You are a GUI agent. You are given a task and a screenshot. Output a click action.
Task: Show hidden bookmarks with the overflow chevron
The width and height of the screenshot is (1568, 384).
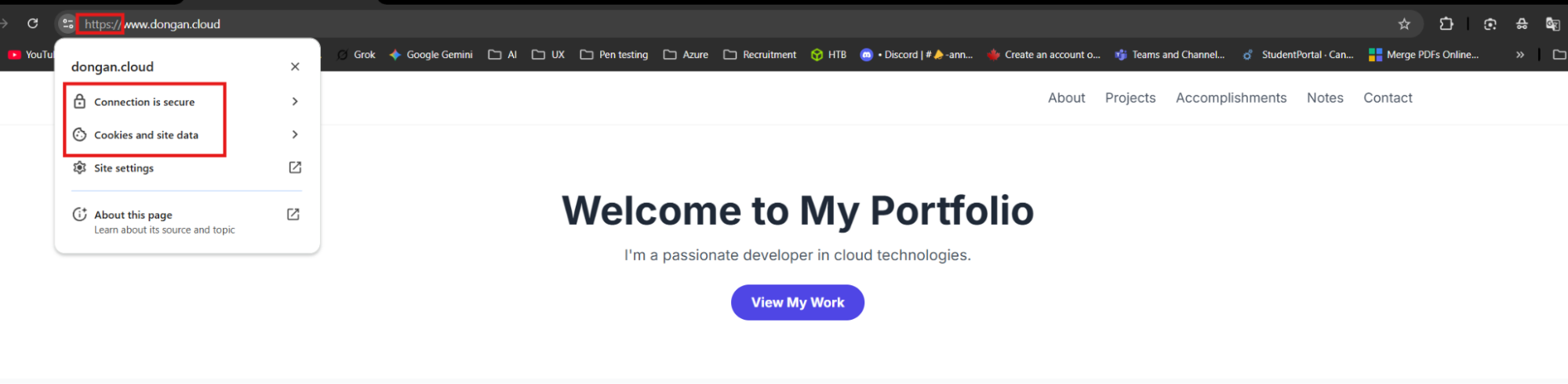pyautogui.click(x=1520, y=55)
